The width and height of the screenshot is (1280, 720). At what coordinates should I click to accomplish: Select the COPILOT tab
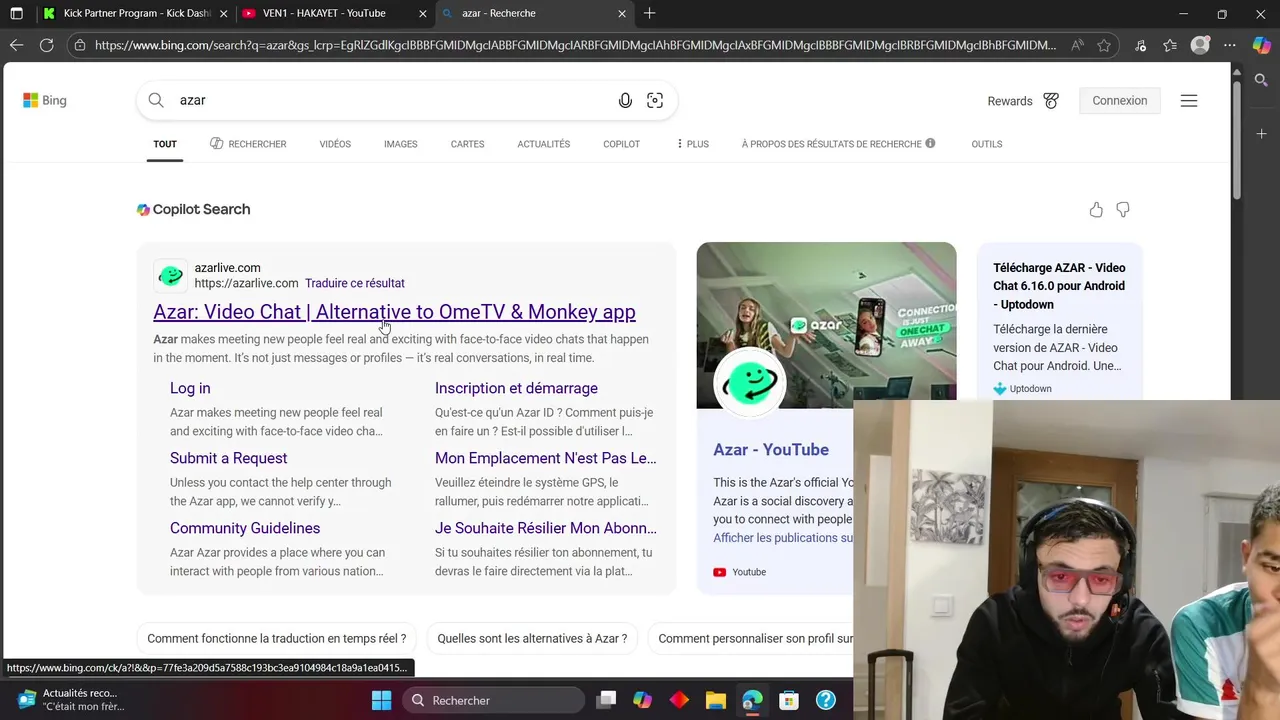coord(621,144)
